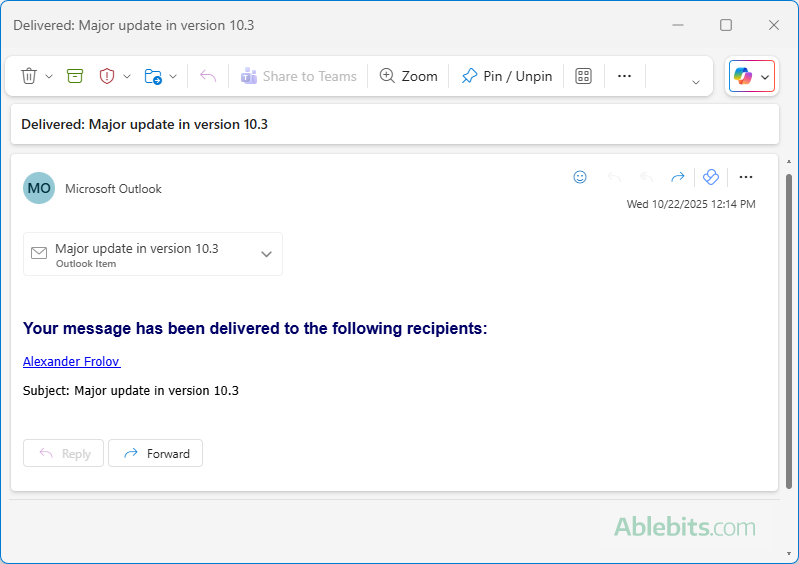
Task: Click the Report shield icon
Action: point(106,76)
